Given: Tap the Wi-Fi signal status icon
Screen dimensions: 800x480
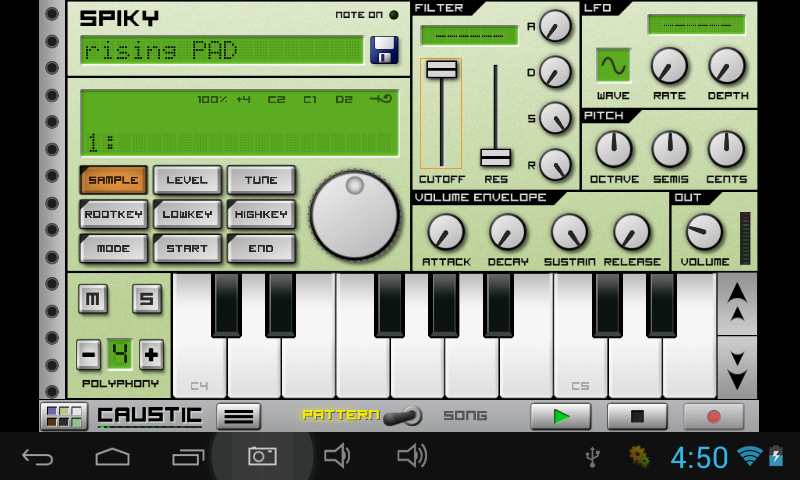Looking at the screenshot, I should pos(750,456).
